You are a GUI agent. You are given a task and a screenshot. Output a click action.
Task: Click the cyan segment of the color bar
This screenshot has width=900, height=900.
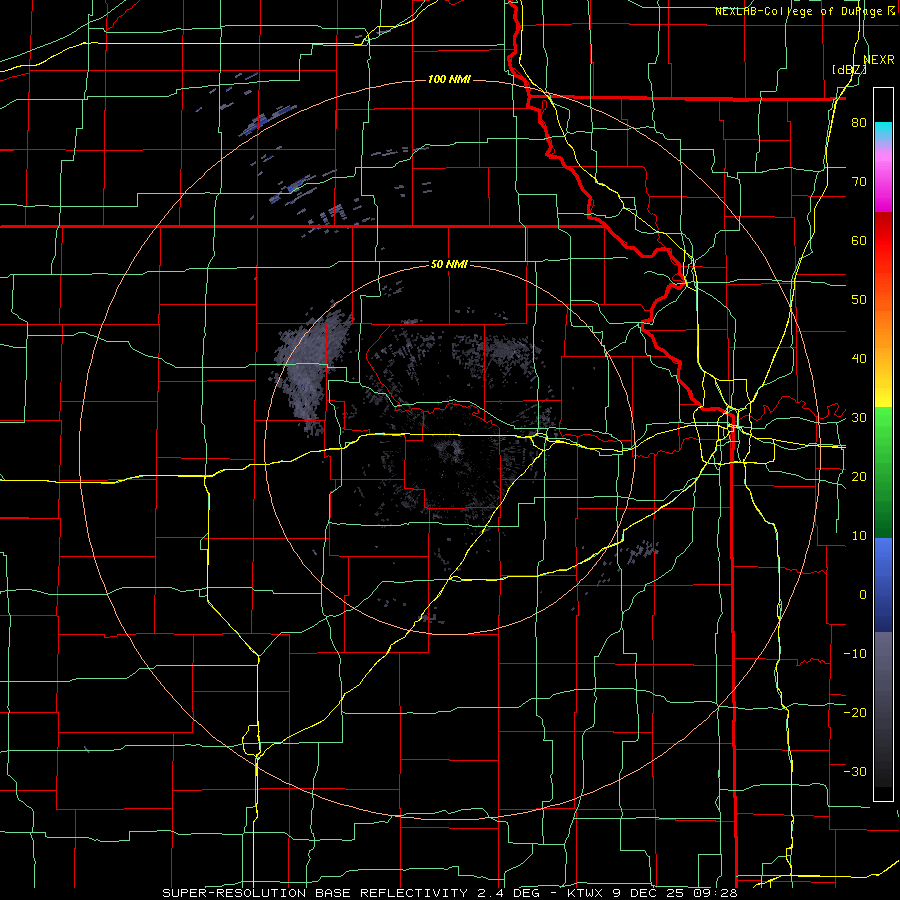tap(883, 132)
